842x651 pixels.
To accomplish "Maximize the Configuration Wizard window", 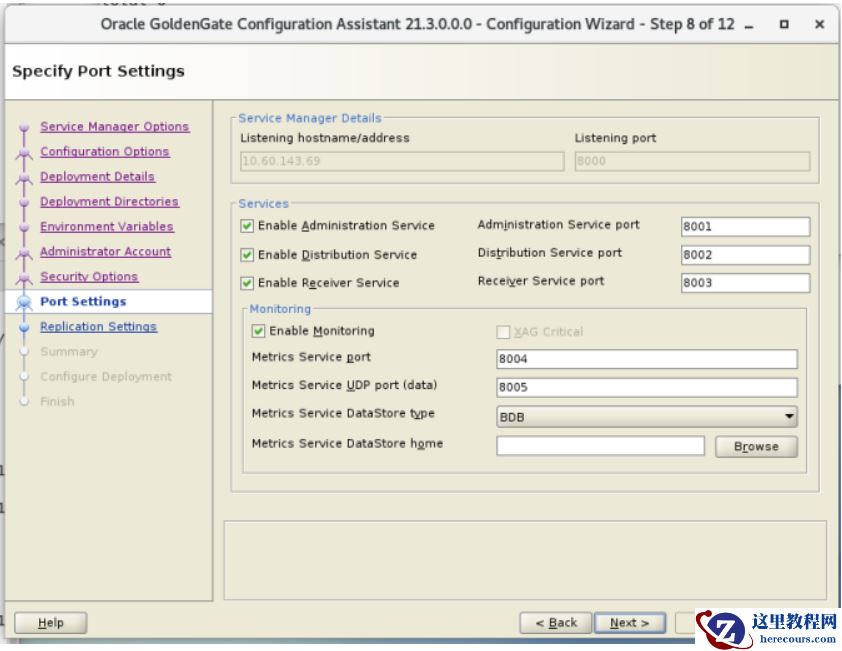I will 784,25.
